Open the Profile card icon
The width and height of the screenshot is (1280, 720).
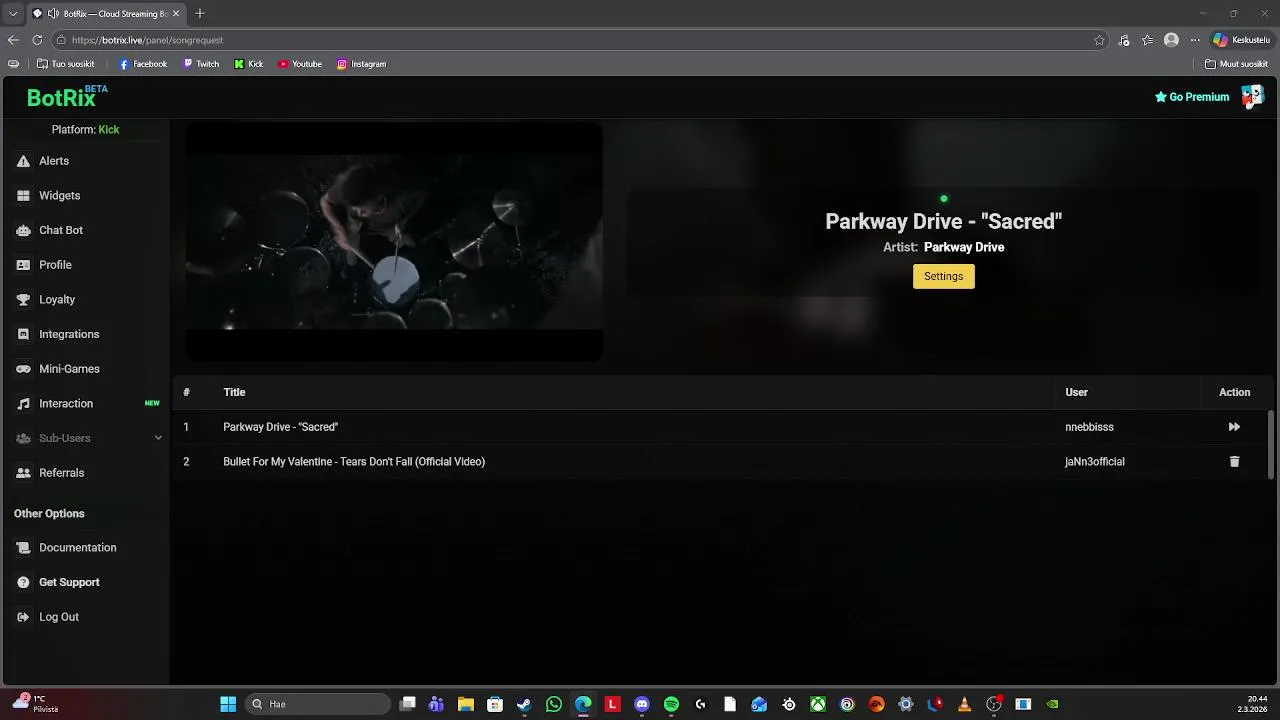[x=23, y=265]
